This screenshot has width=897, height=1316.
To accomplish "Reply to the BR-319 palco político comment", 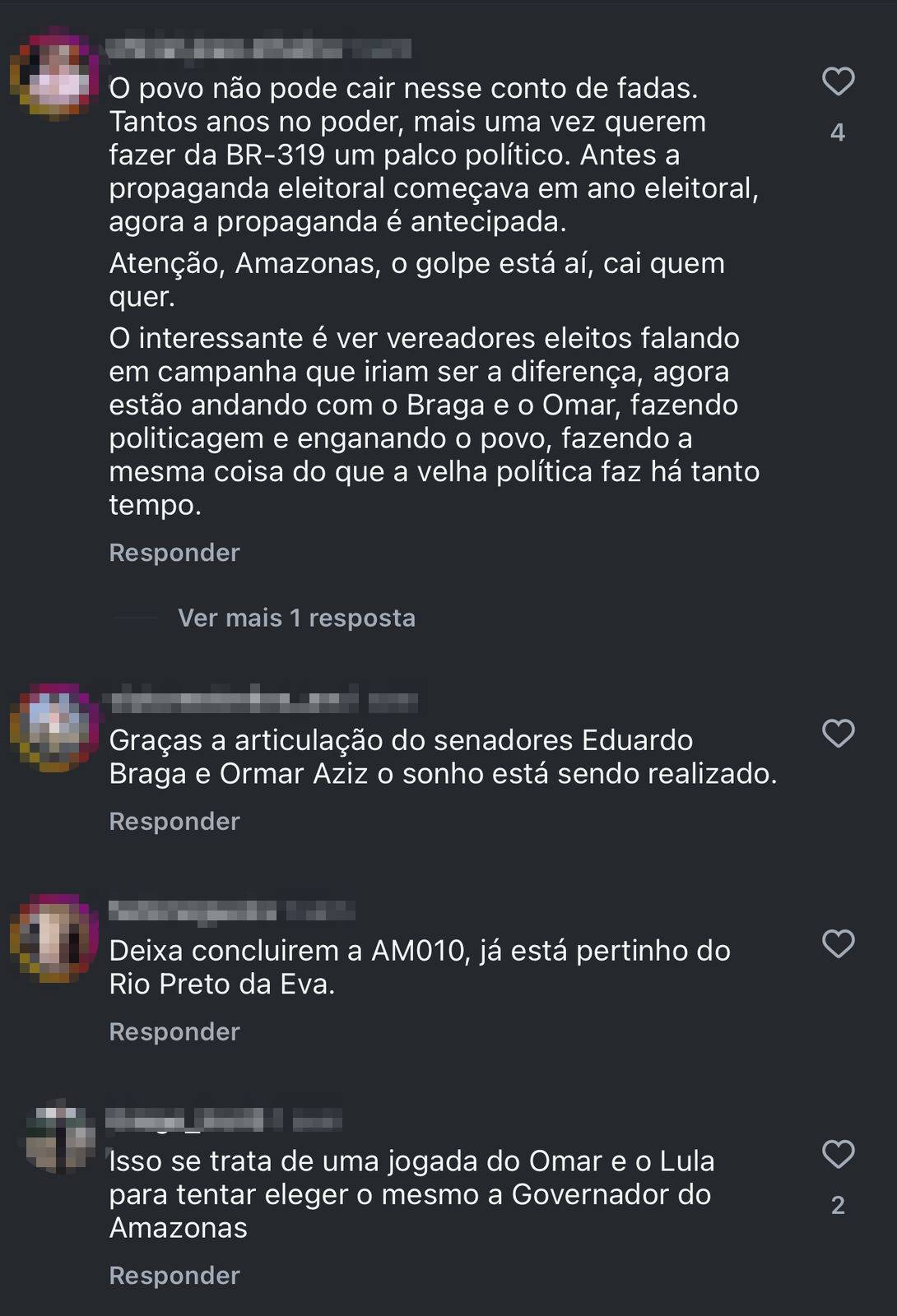I will pos(174,553).
